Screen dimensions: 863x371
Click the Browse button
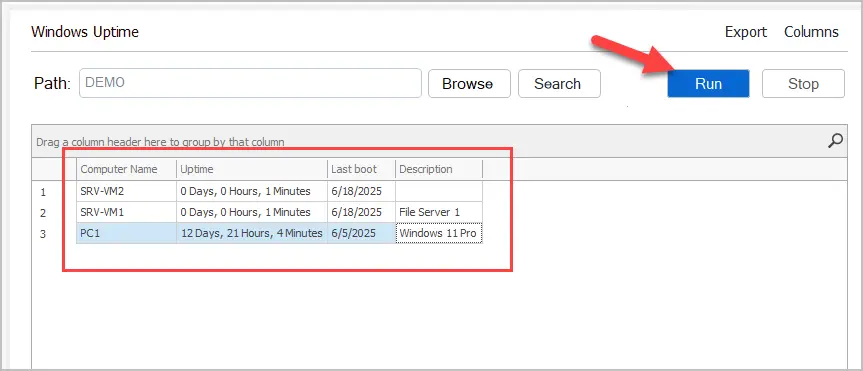point(469,84)
